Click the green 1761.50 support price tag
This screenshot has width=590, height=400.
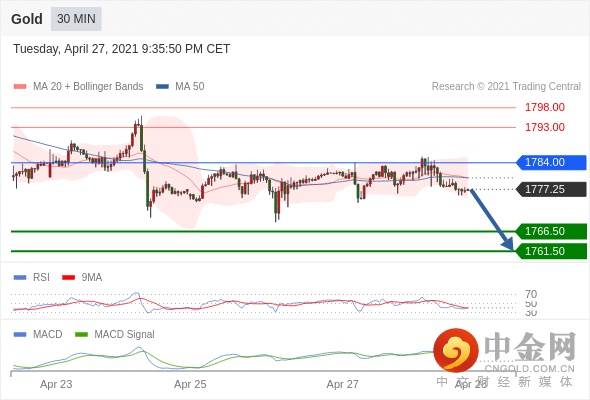551,251
